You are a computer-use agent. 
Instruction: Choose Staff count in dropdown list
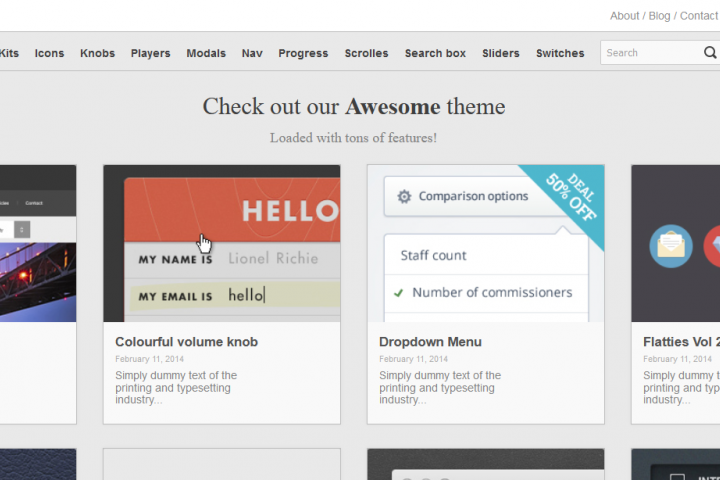[433, 255]
